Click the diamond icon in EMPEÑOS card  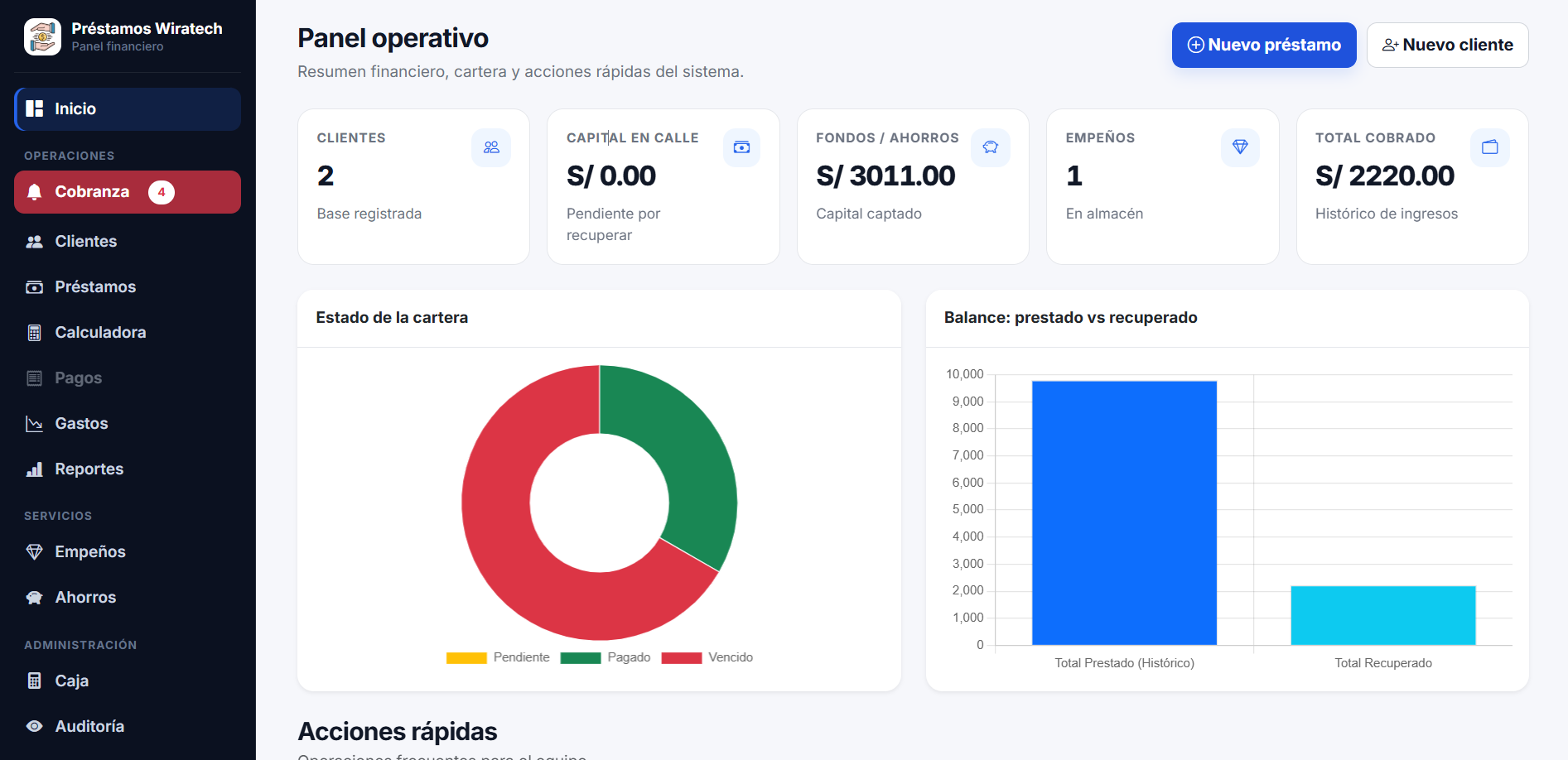1240,147
